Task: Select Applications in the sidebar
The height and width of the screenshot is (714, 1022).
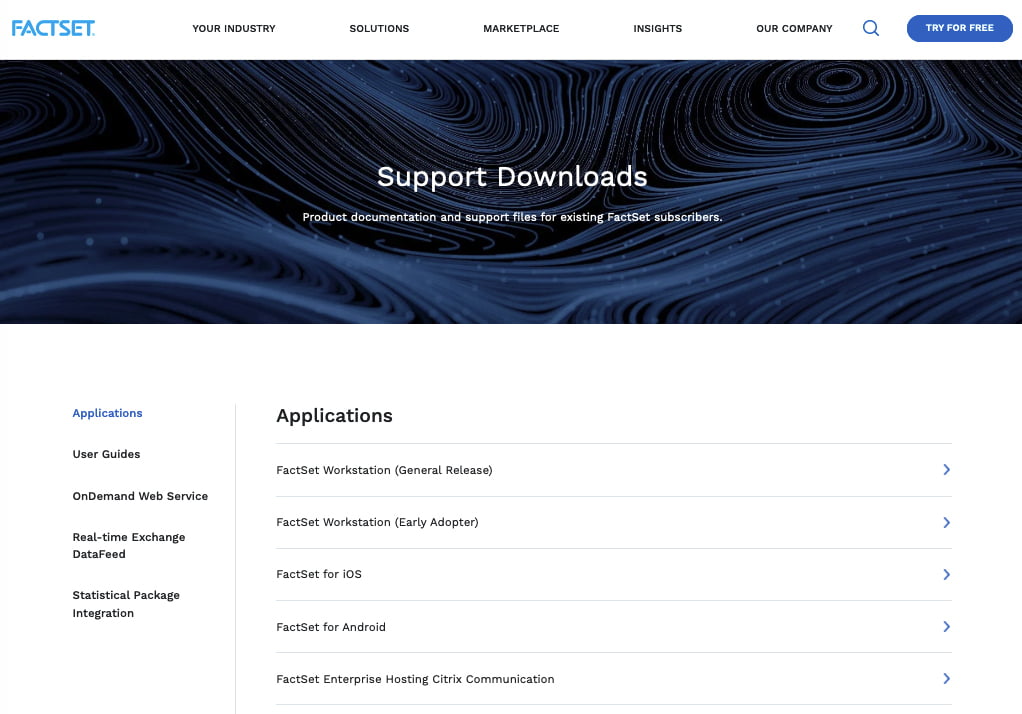Action: [x=108, y=413]
